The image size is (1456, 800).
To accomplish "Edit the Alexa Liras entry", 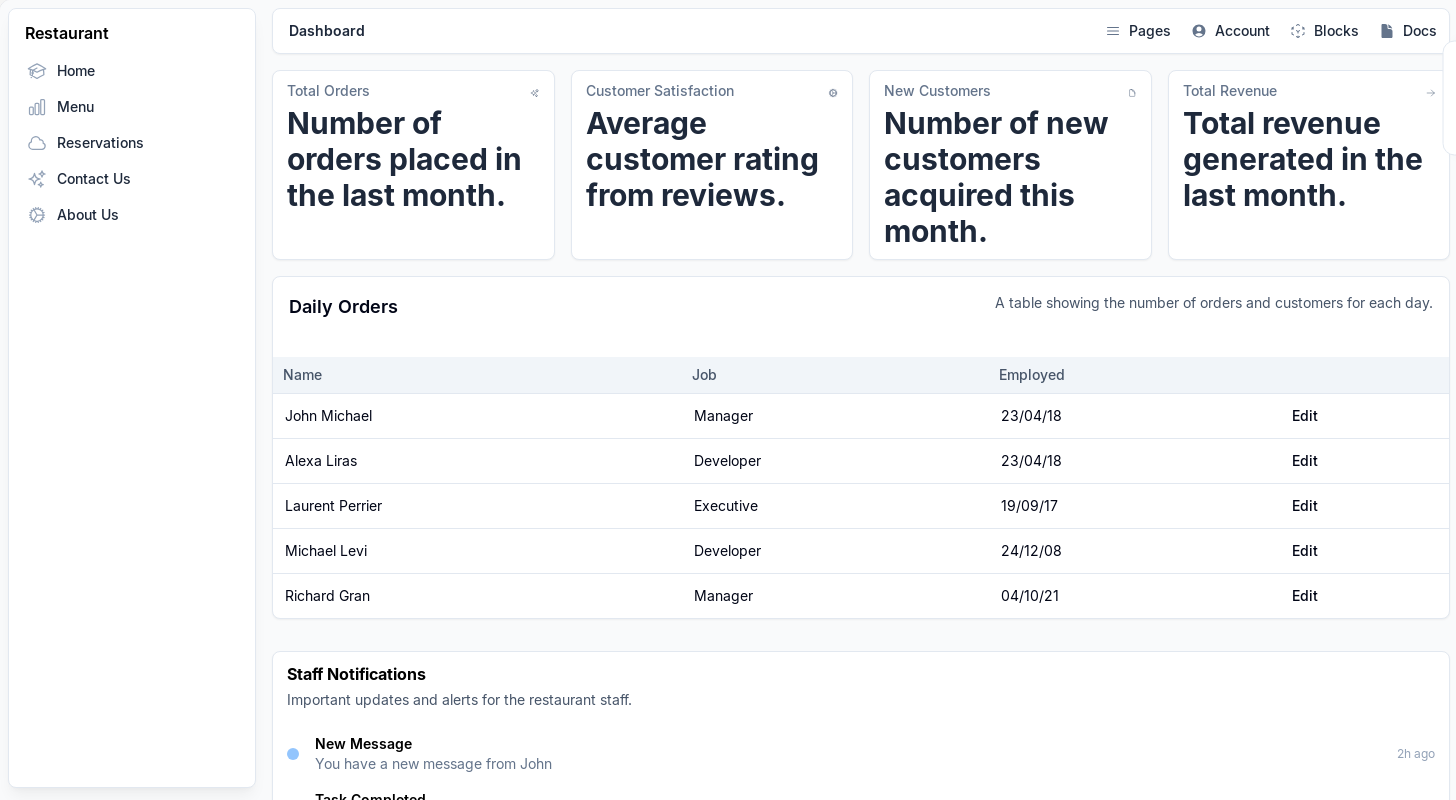I will coord(1304,461).
